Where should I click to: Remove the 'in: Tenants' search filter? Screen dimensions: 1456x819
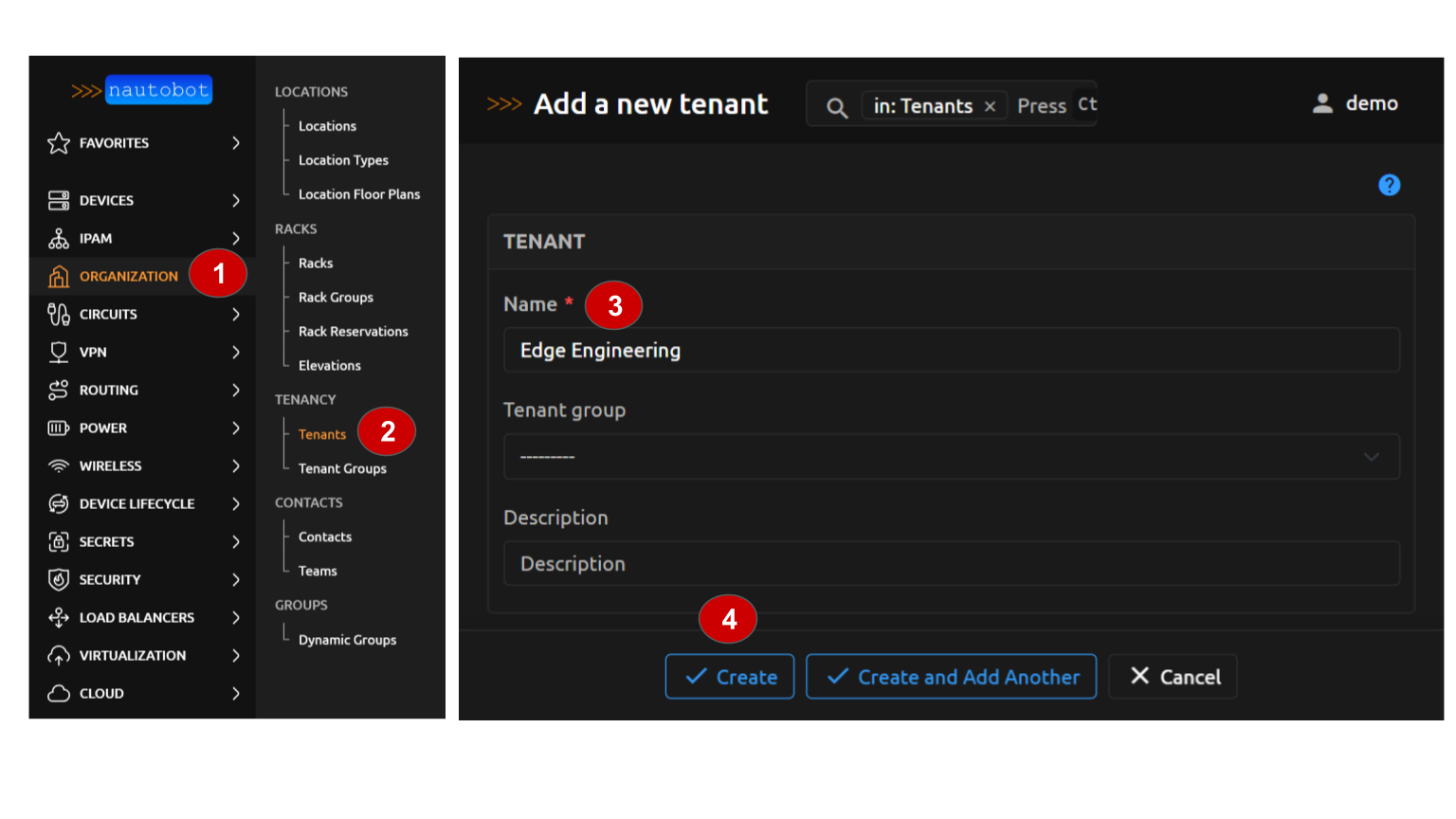(x=990, y=106)
